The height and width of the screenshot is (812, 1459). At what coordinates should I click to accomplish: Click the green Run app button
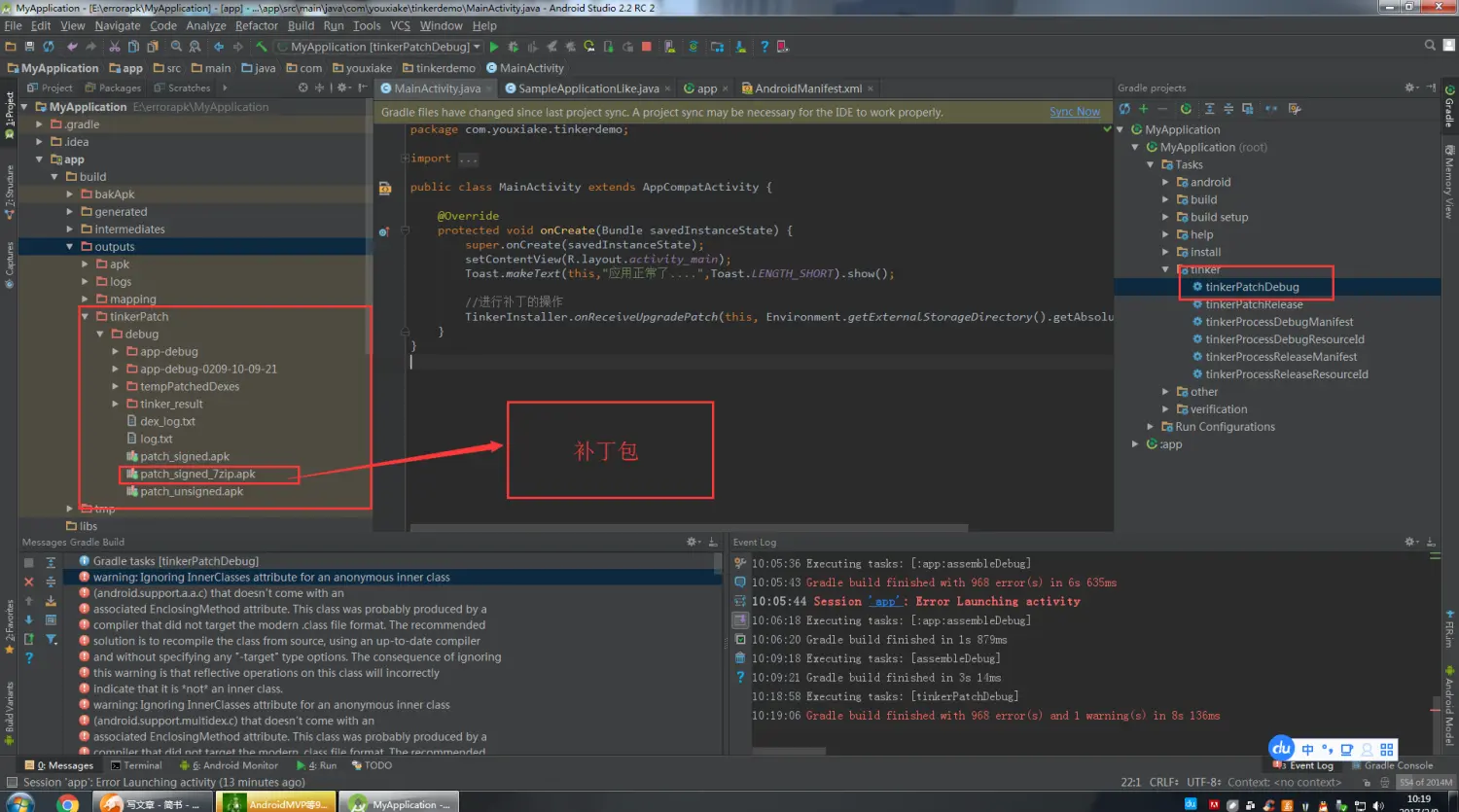coord(494,47)
